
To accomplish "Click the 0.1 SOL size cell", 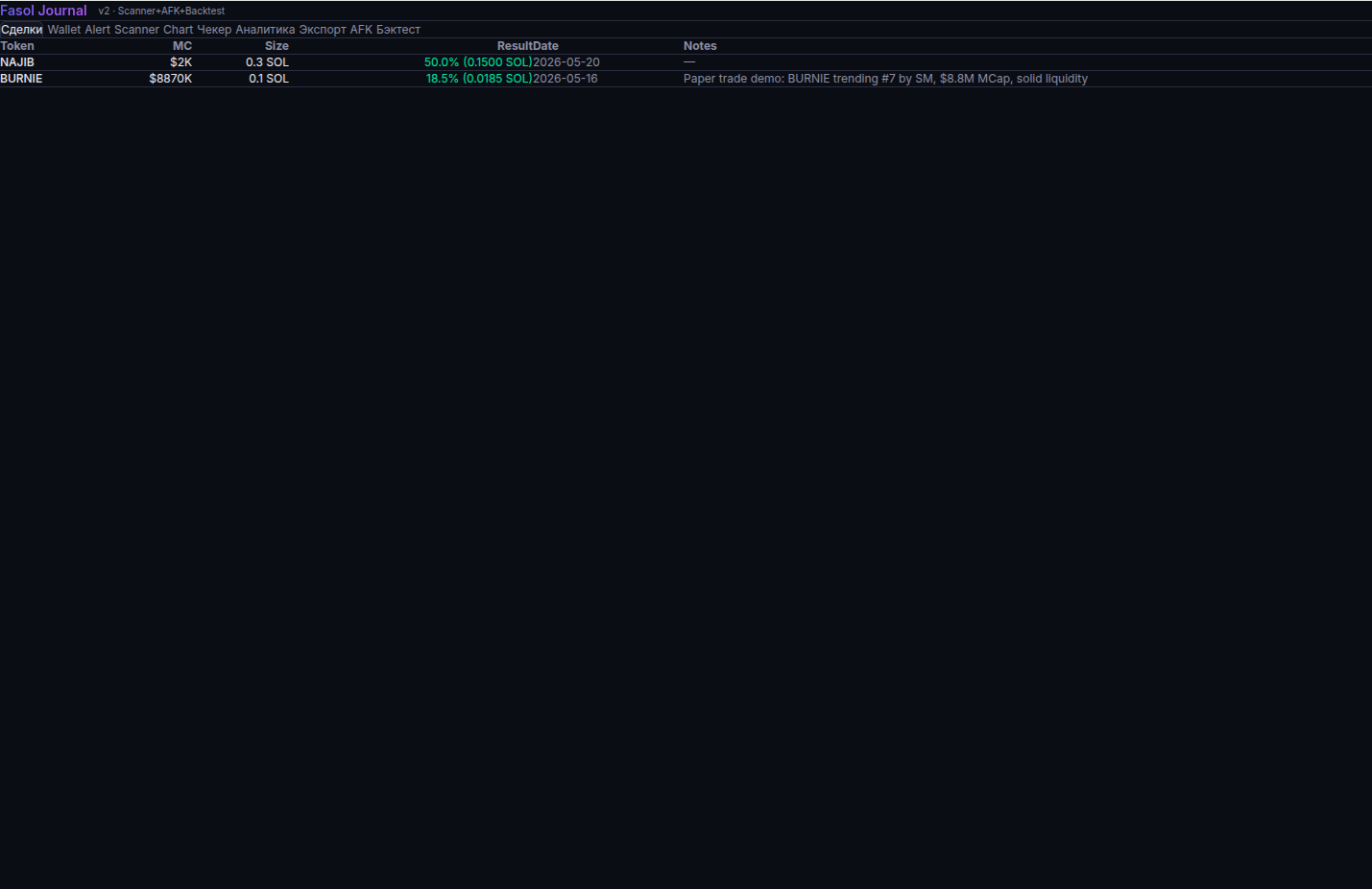I will (269, 79).
